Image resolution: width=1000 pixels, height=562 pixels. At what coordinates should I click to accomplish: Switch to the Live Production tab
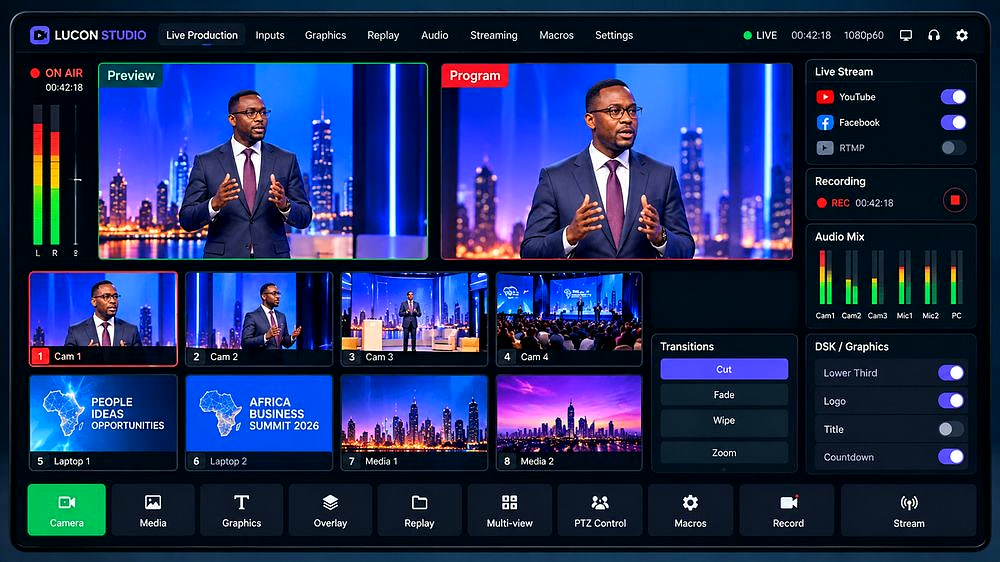[202, 35]
